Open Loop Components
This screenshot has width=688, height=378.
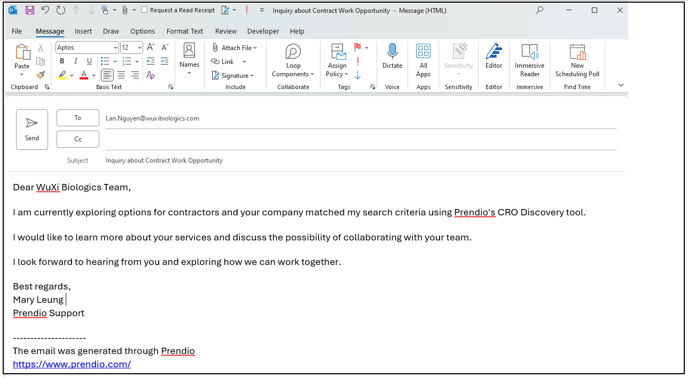(x=293, y=61)
